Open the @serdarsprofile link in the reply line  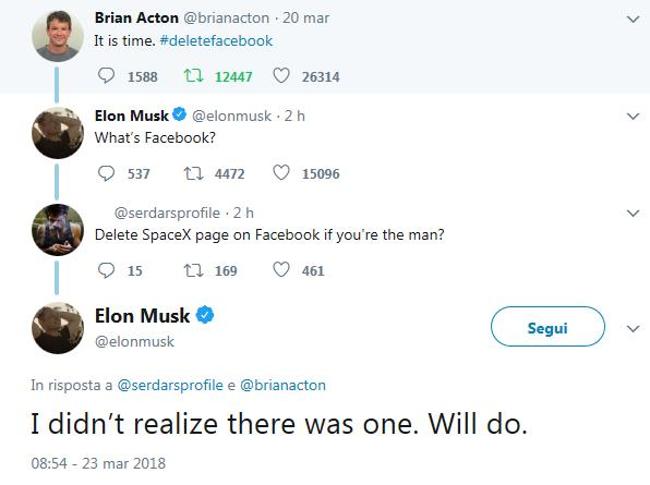(x=169, y=384)
